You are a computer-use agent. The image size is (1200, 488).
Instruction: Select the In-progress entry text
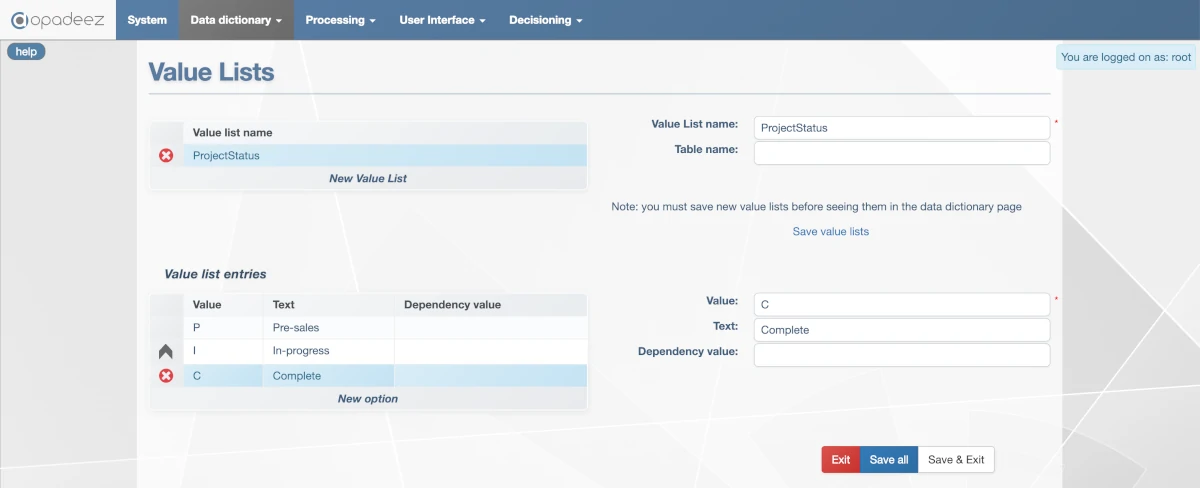point(301,351)
